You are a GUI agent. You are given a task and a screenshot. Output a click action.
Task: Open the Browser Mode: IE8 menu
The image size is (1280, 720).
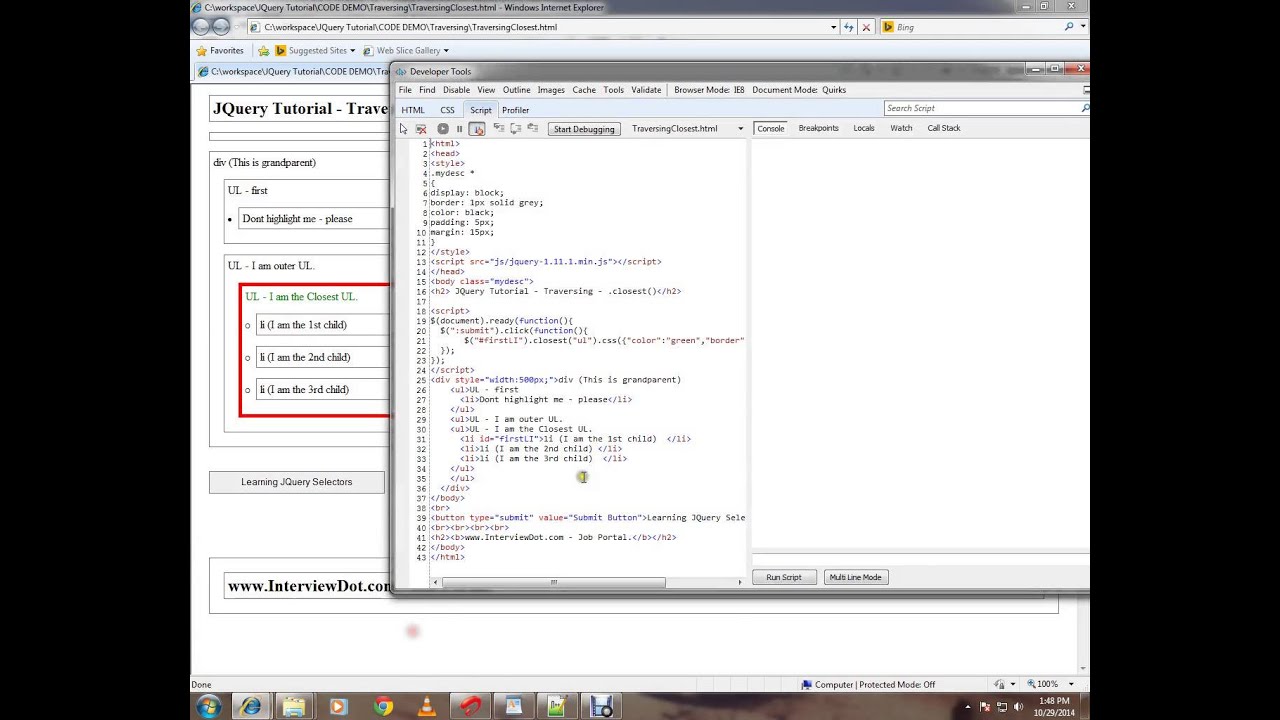click(709, 90)
